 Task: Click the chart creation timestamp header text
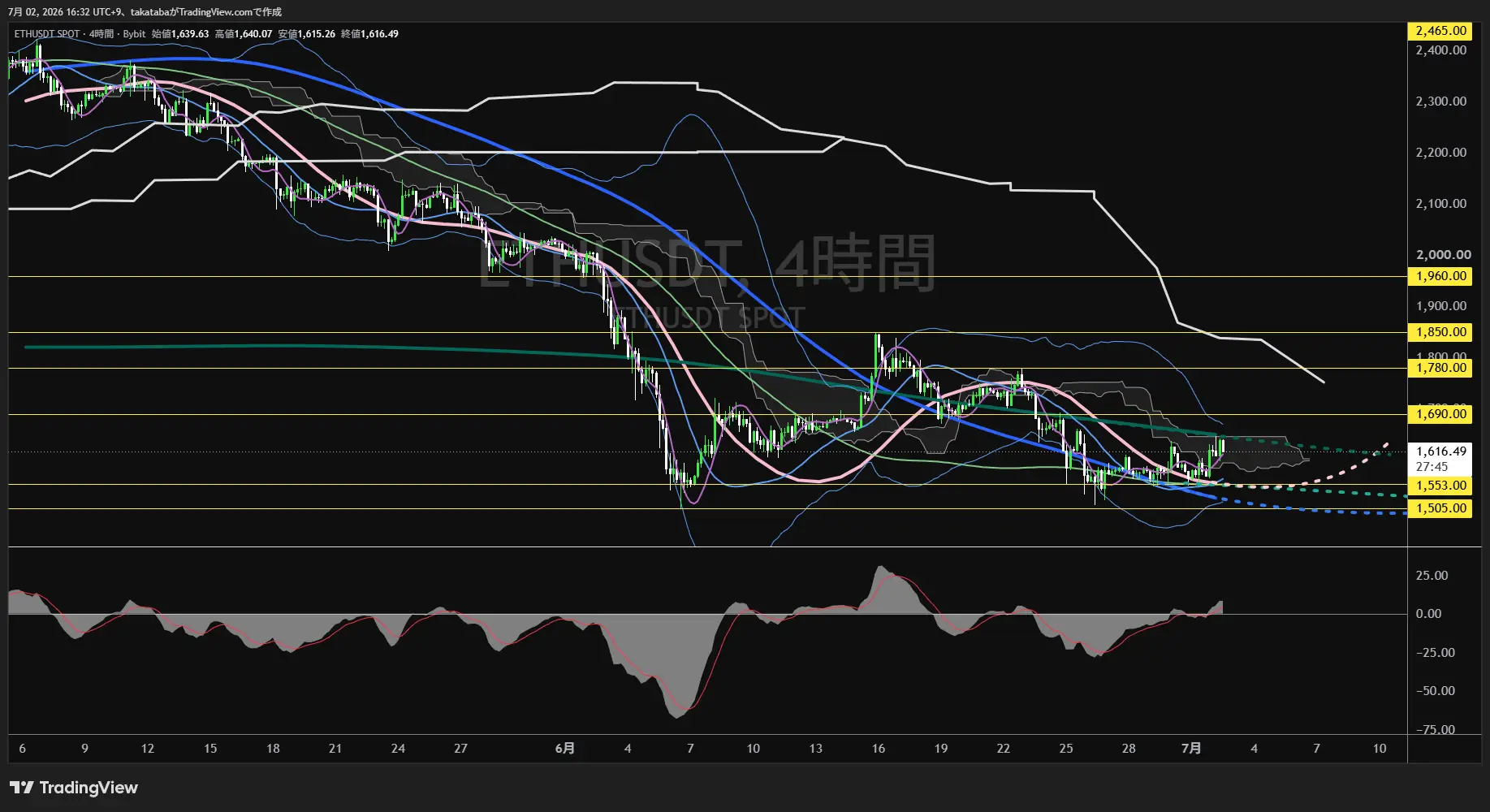pyautogui.click(x=145, y=12)
